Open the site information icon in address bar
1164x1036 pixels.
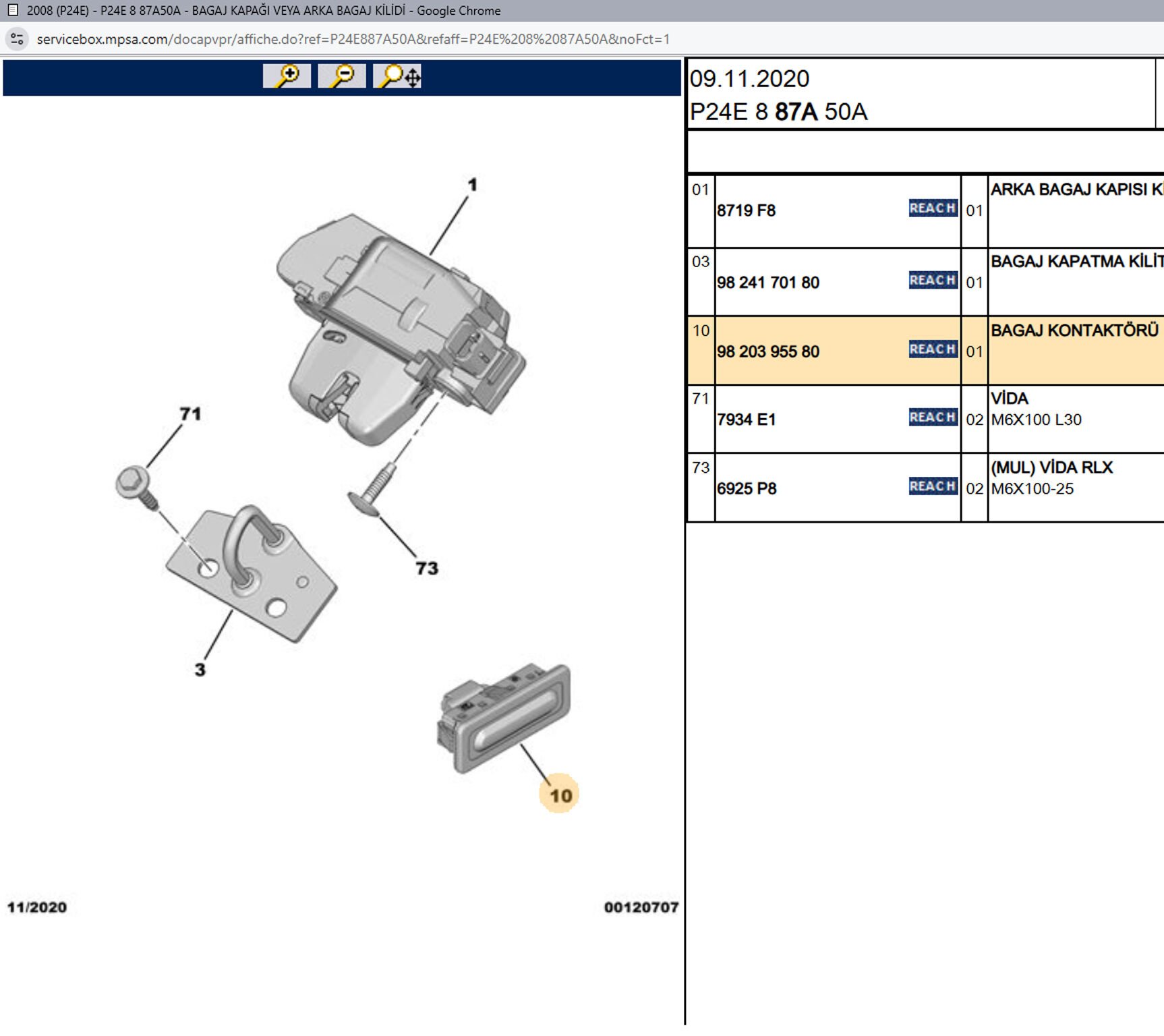pos(17,39)
